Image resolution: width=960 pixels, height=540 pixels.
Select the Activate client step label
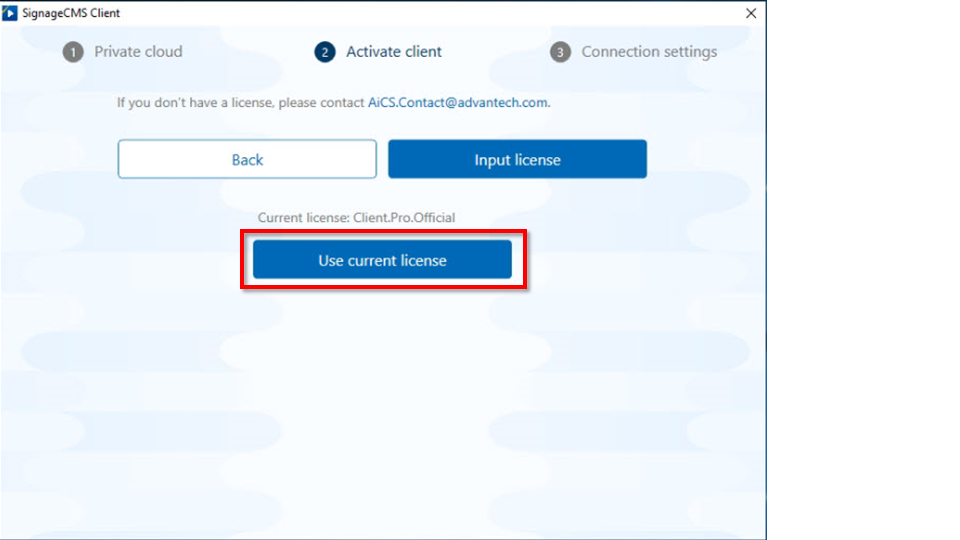394,52
